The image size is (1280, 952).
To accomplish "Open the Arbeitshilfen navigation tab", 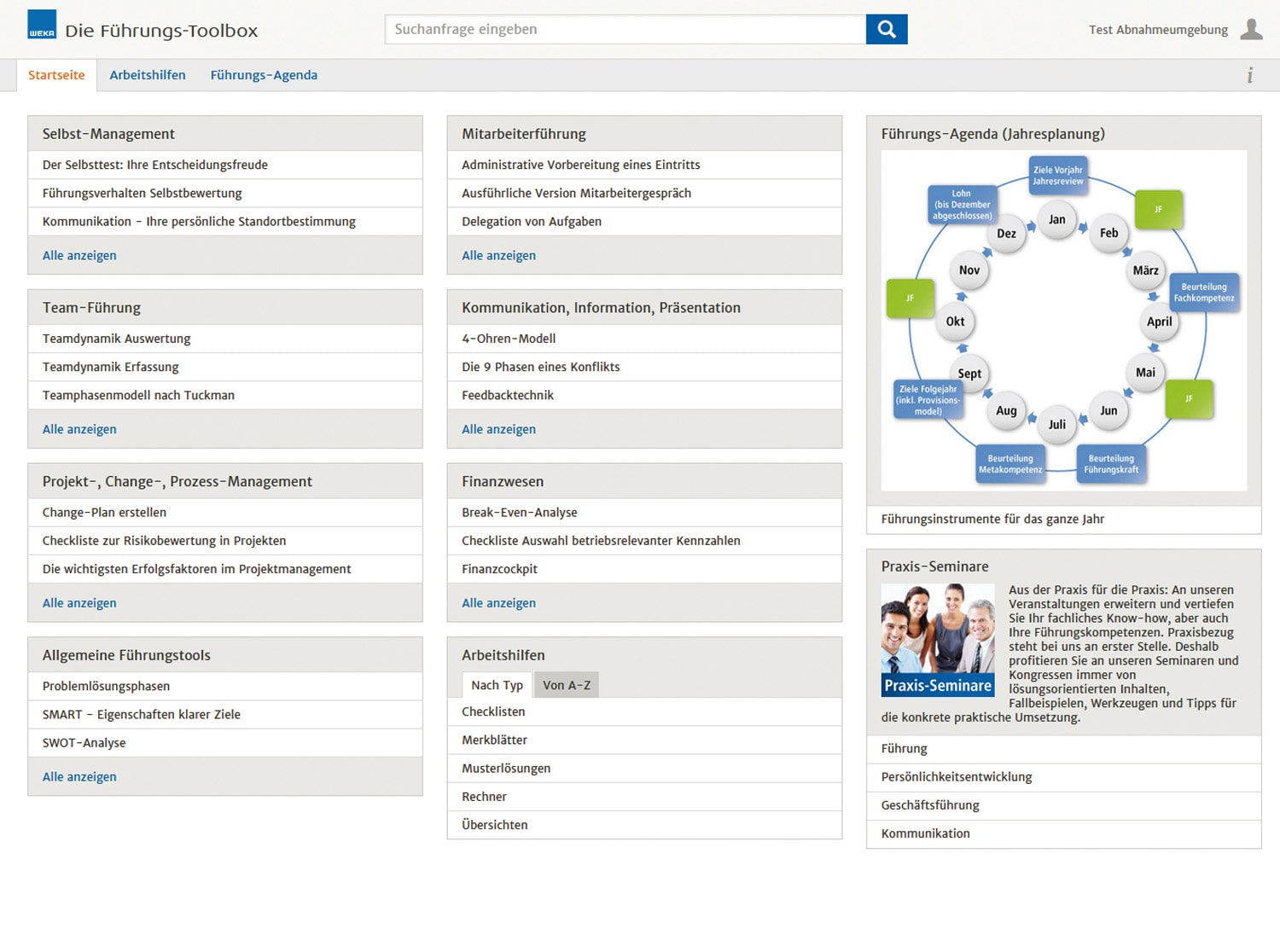I will [x=148, y=75].
